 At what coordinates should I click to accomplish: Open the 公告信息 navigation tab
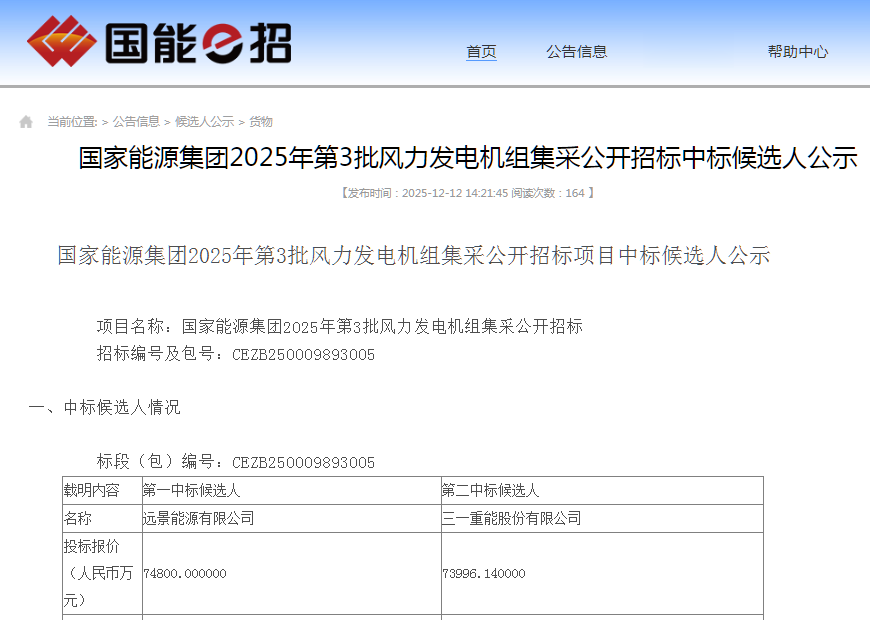[x=576, y=52]
